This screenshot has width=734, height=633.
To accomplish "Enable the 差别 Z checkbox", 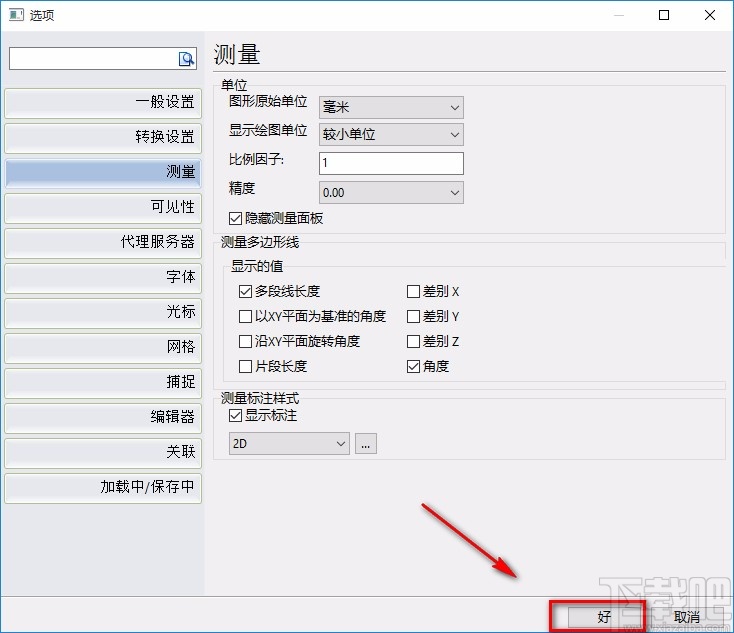I will tap(413, 341).
